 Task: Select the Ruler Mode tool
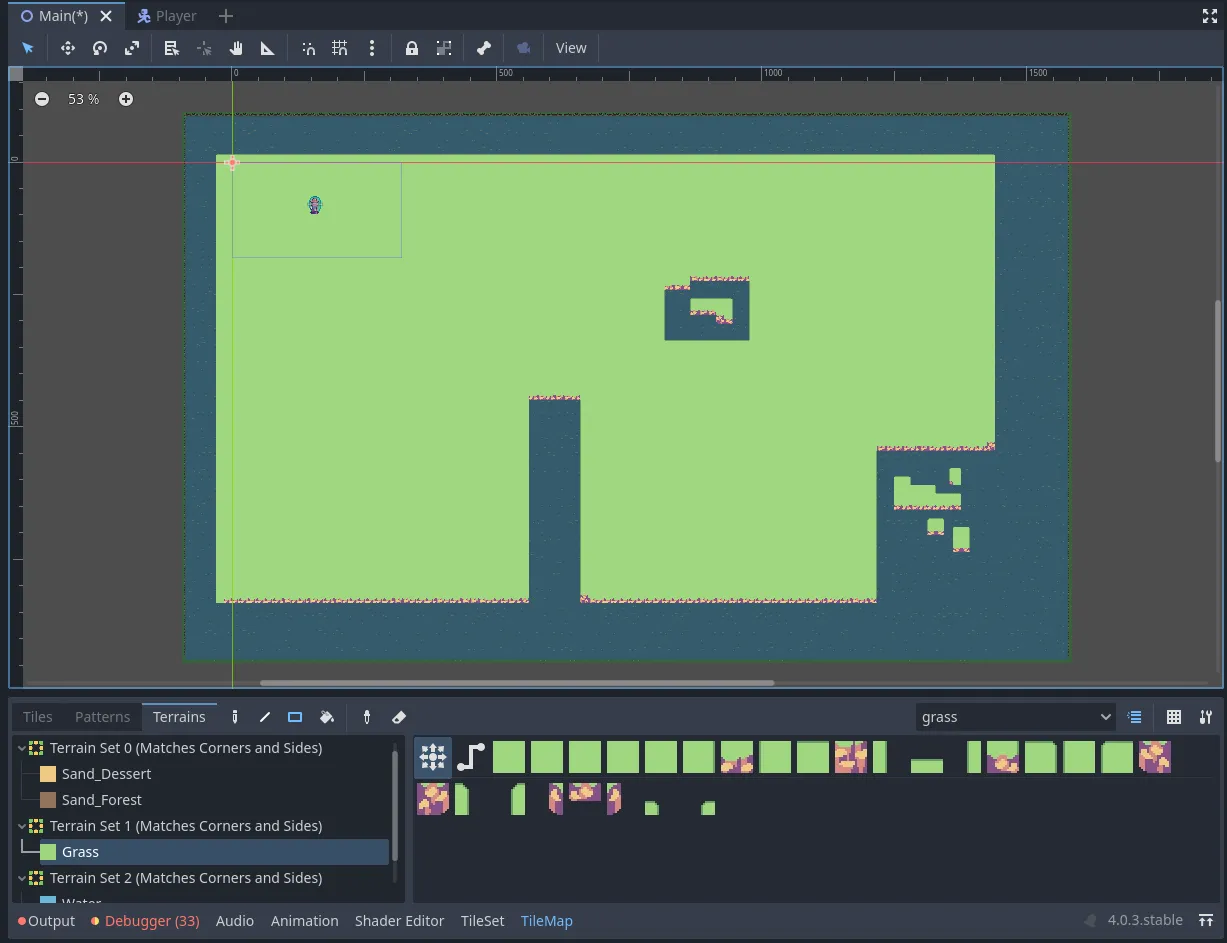268,48
